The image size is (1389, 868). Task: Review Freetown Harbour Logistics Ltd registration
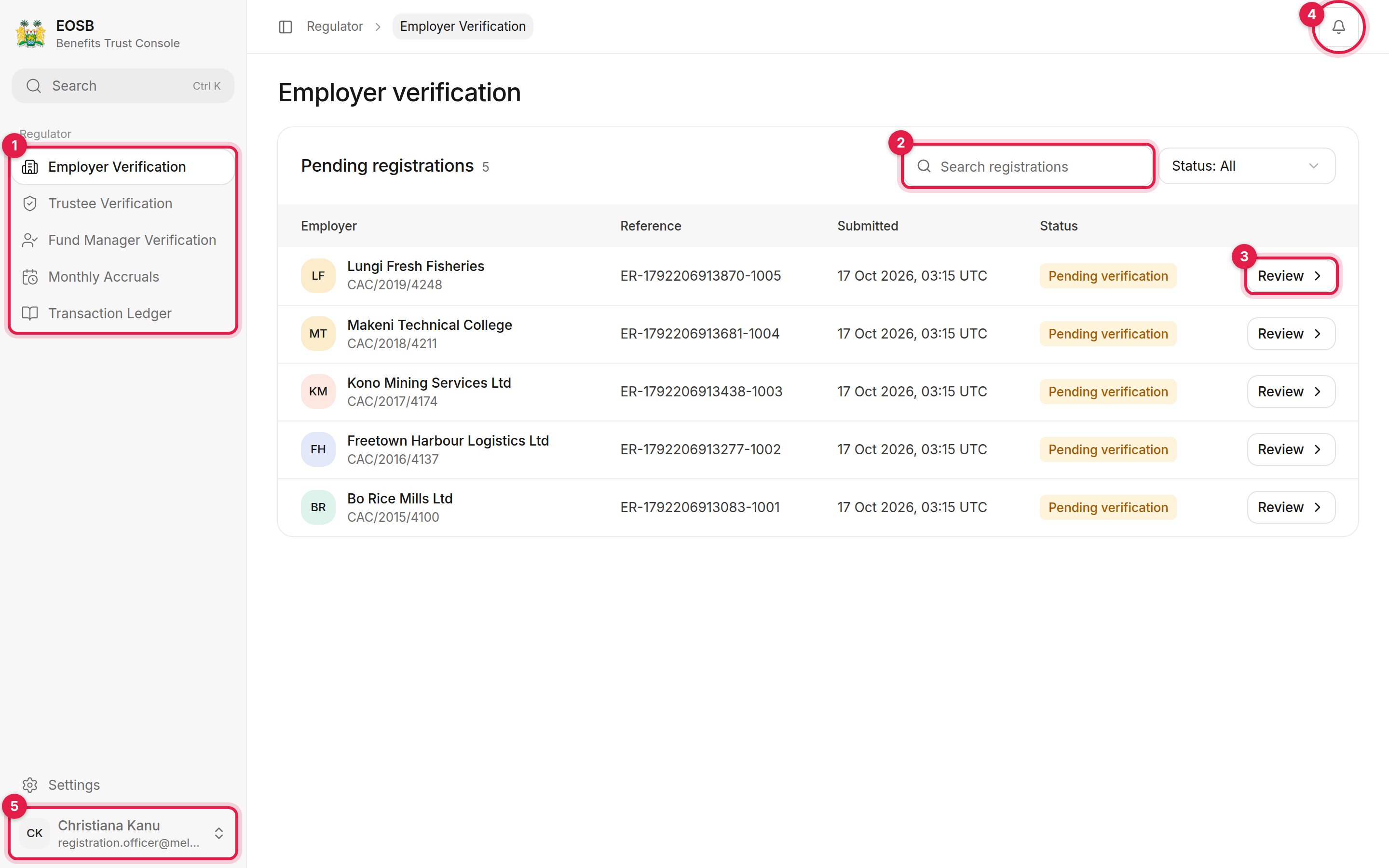click(x=1291, y=449)
